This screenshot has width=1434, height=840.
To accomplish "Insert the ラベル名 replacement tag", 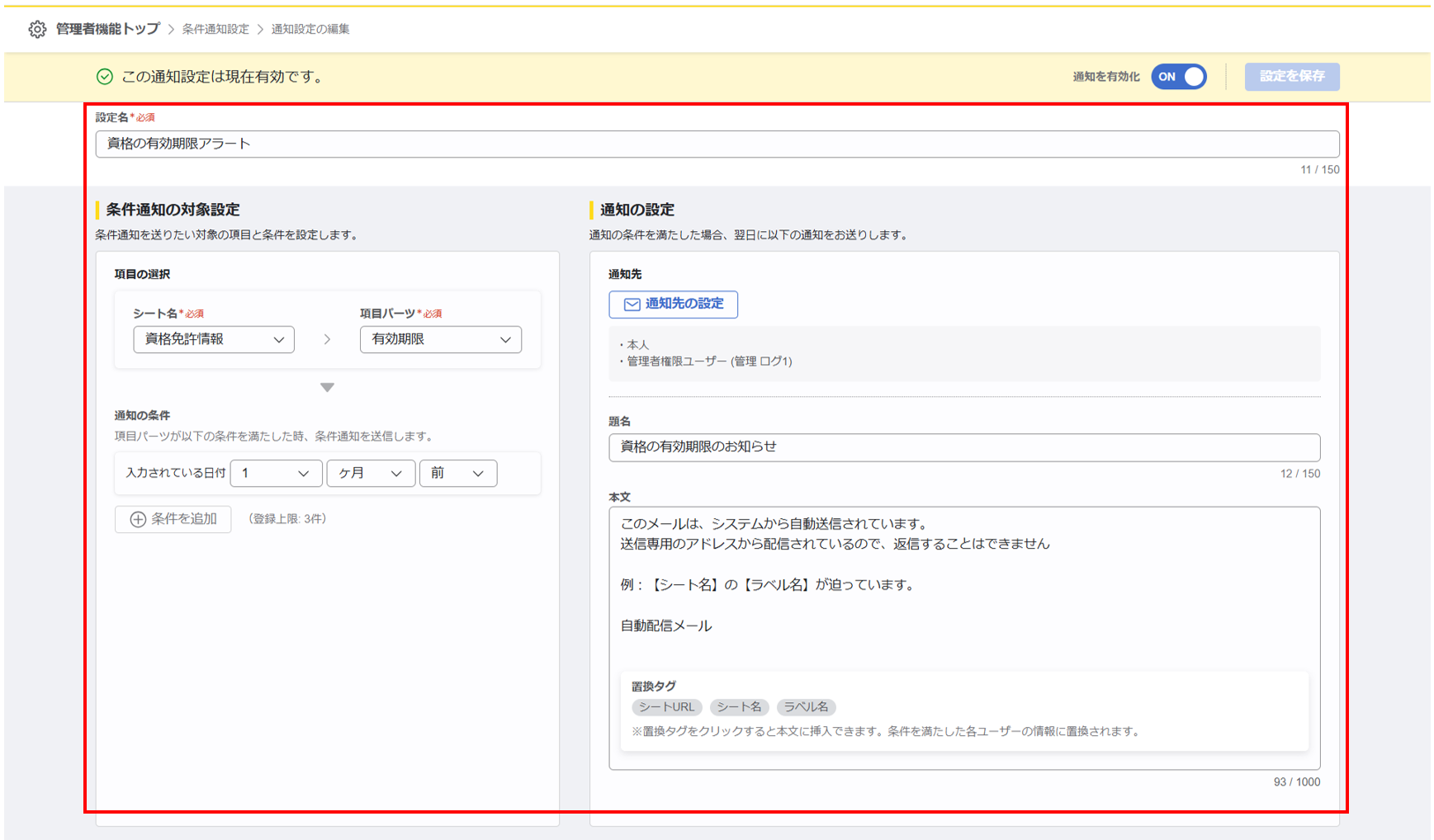I will pos(806,707).
